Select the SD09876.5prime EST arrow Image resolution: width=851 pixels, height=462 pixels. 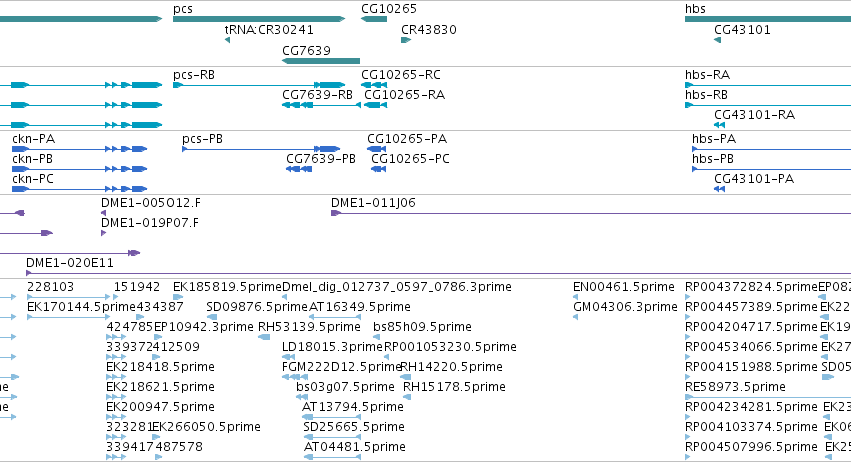pos(212,317)
